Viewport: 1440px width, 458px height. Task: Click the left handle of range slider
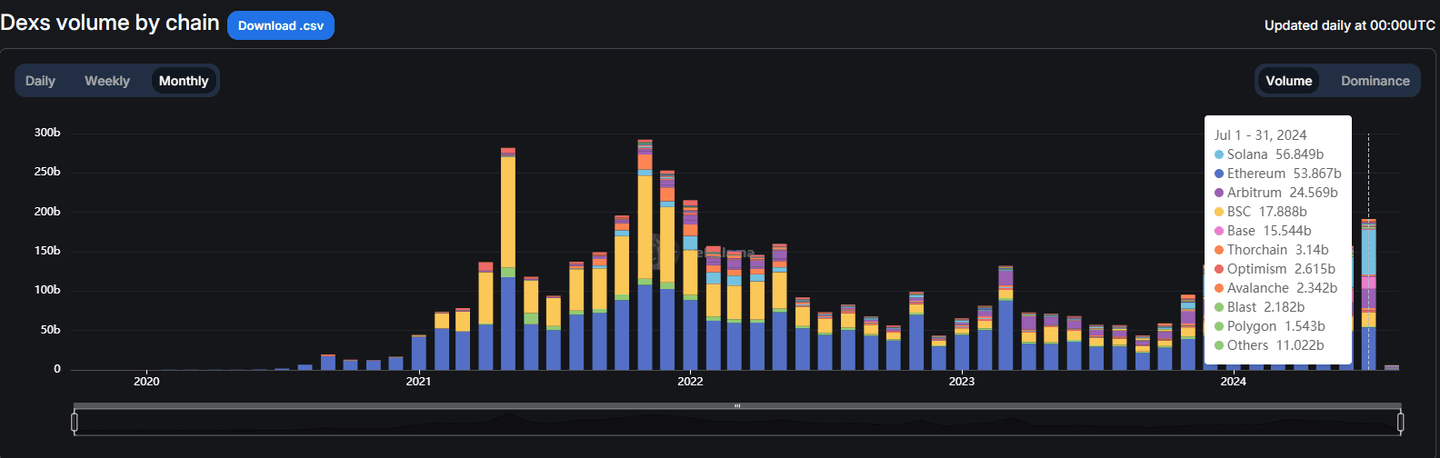(75, 422)
